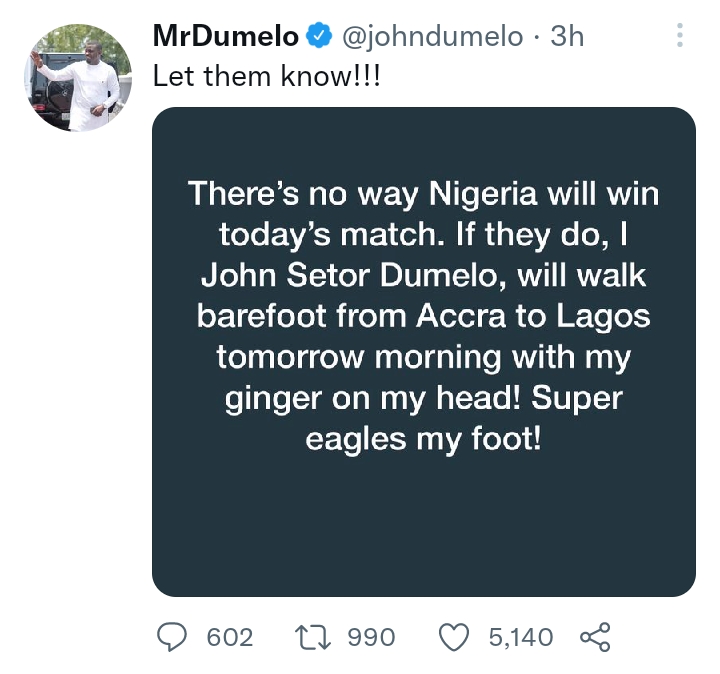
Task: Like the tweet with the heart icon
Action: click(454, 637)
